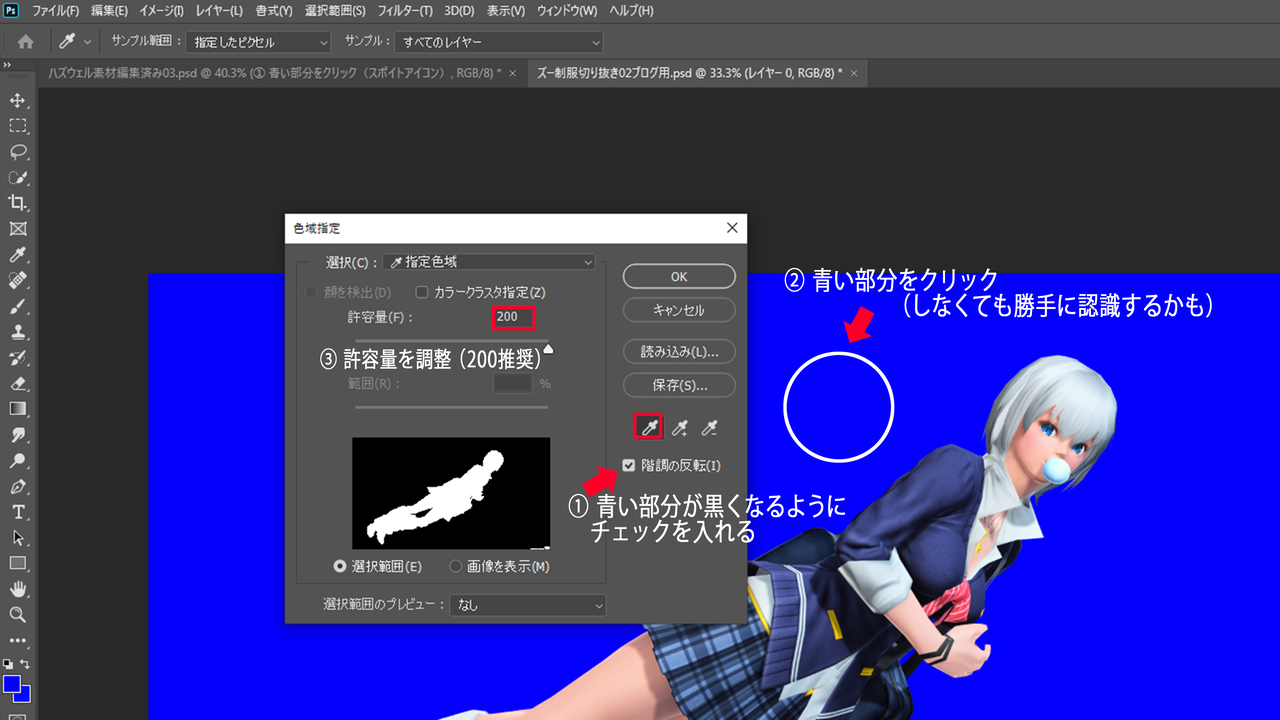This screenshot has height=720, width=1280.
Task: Select the Horizontal Type tool
Action: point(18,512)
